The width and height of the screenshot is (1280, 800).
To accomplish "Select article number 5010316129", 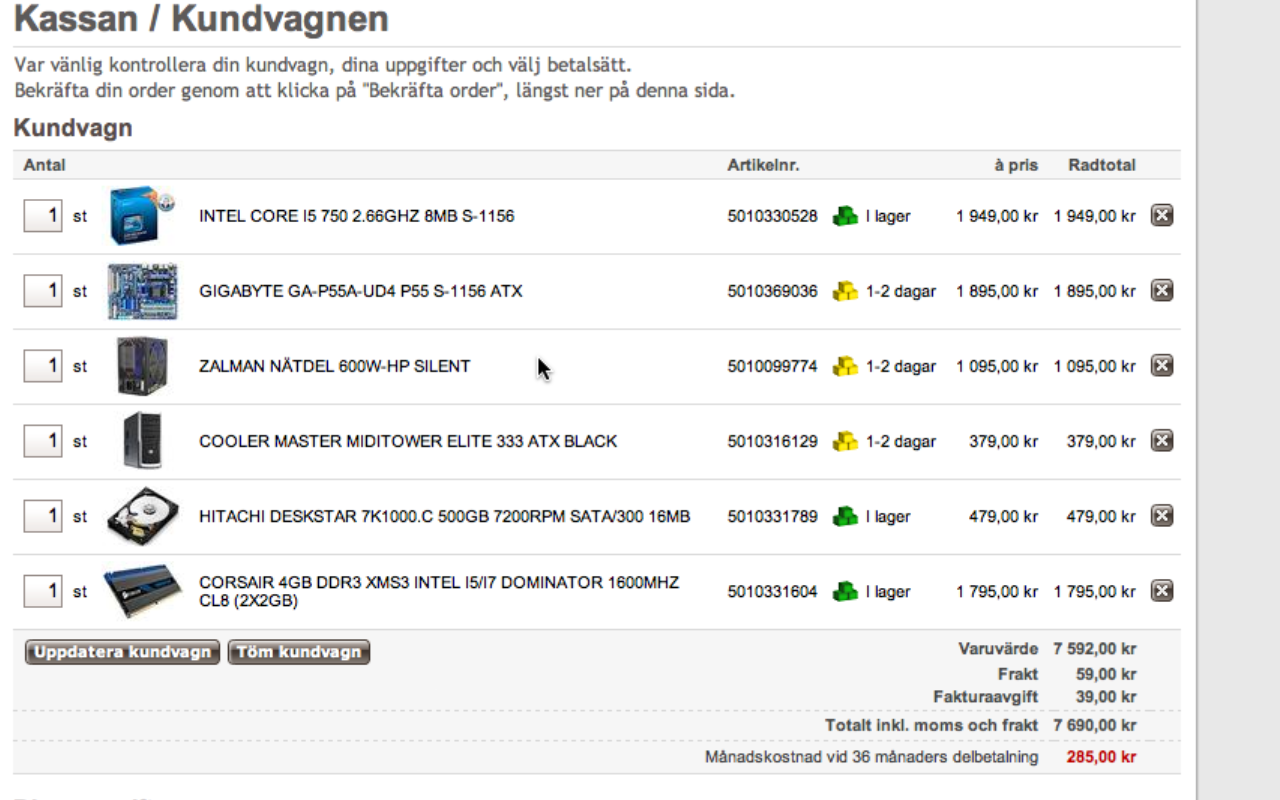I will tap(772, 441).
